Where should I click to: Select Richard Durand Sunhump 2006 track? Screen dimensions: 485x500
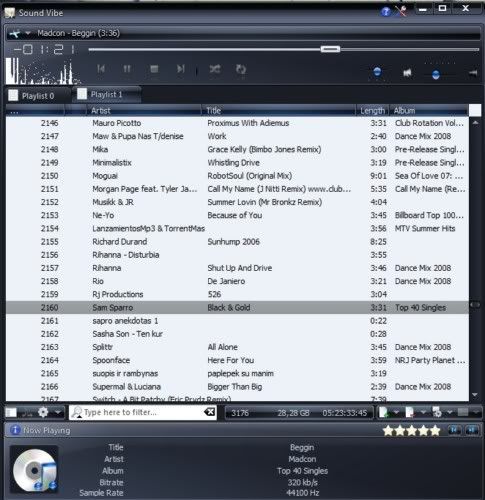(x=237, y=242)
